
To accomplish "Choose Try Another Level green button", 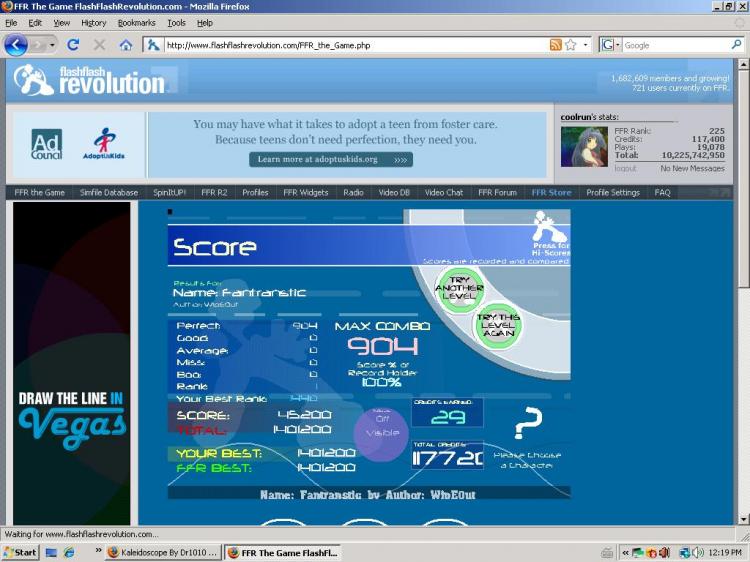I will pyautogui.click(x=459, y=288).
